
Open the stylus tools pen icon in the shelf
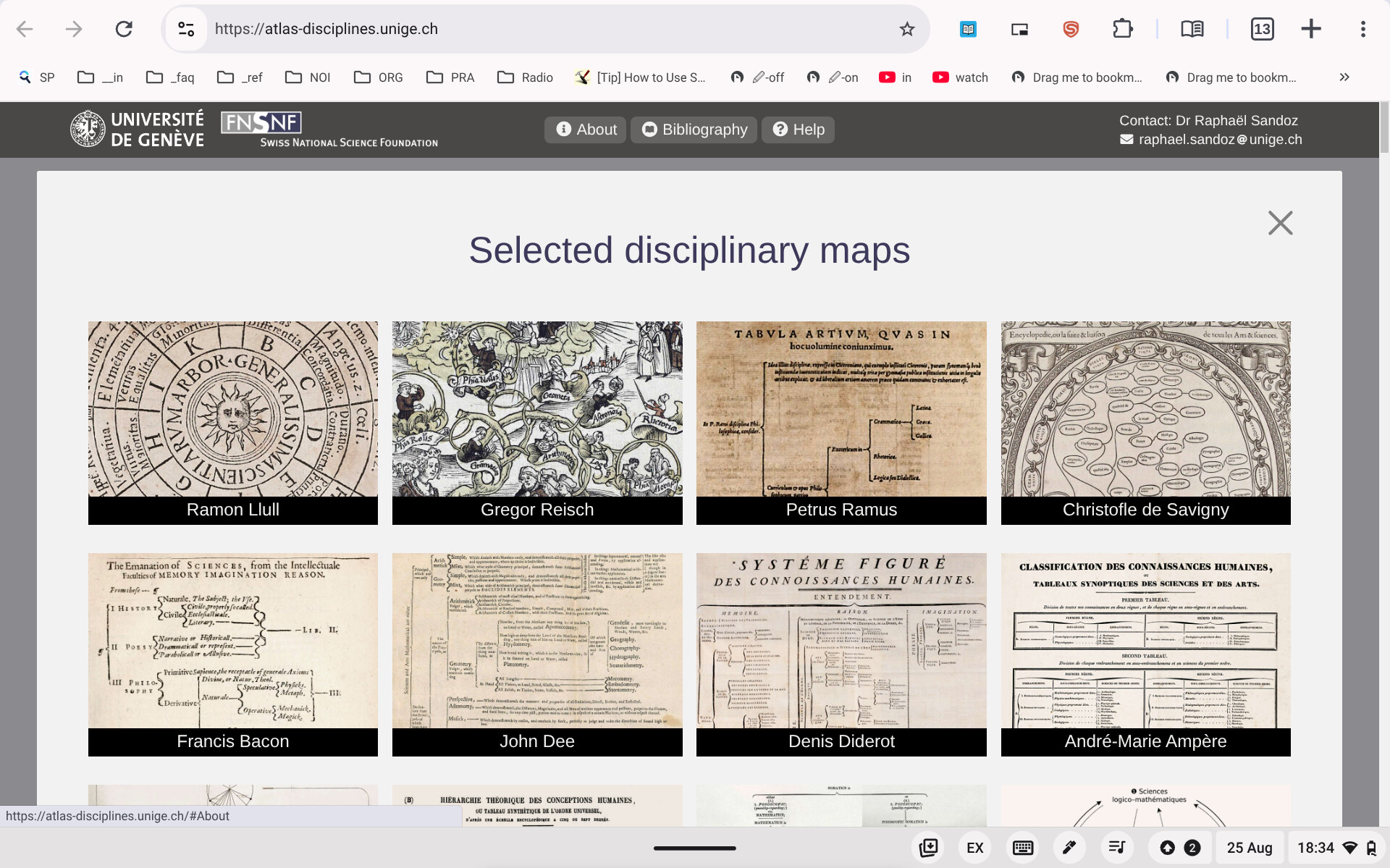tap(1069, 848)
